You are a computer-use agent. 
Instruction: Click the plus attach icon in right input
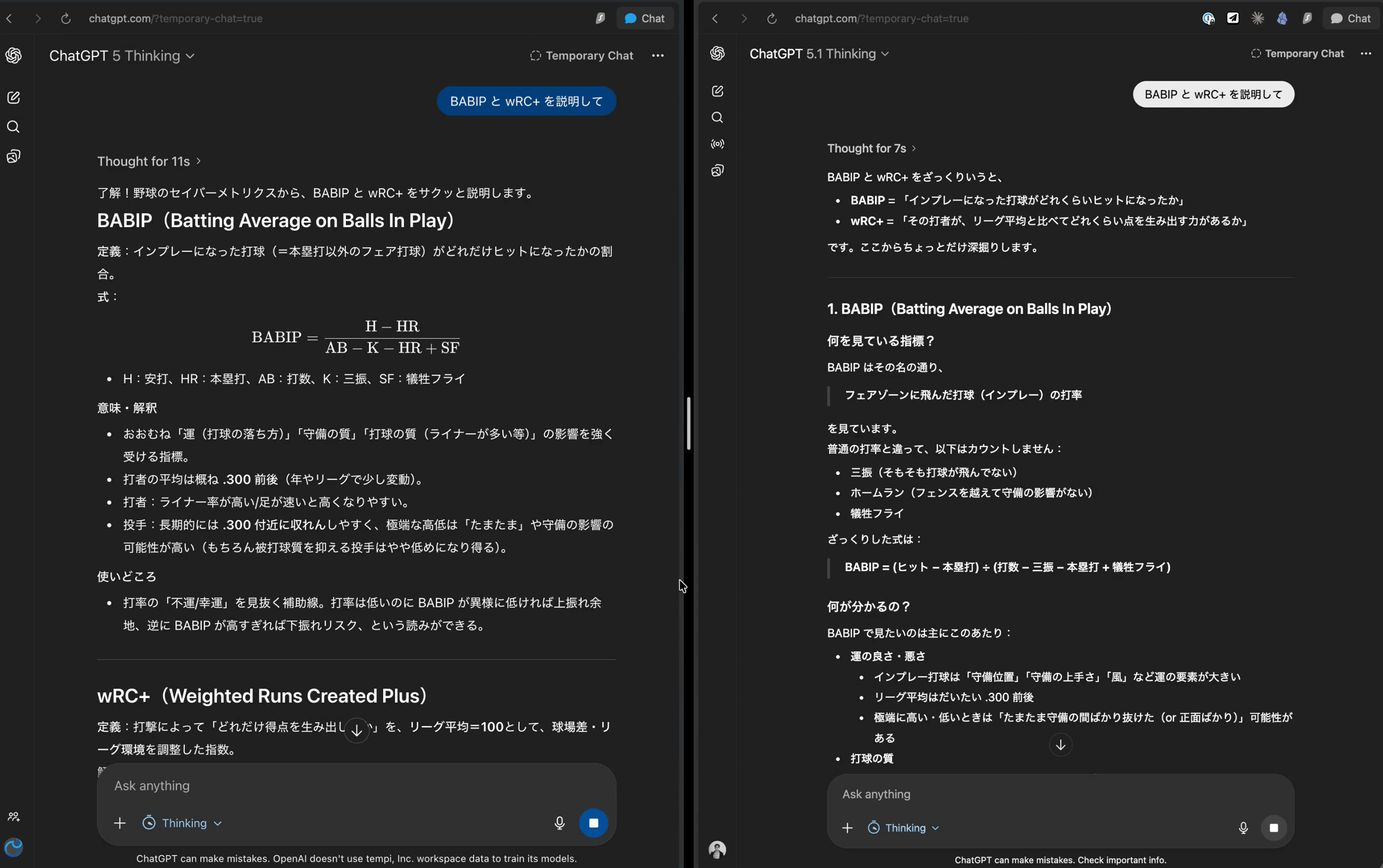[x=847, y=828]
